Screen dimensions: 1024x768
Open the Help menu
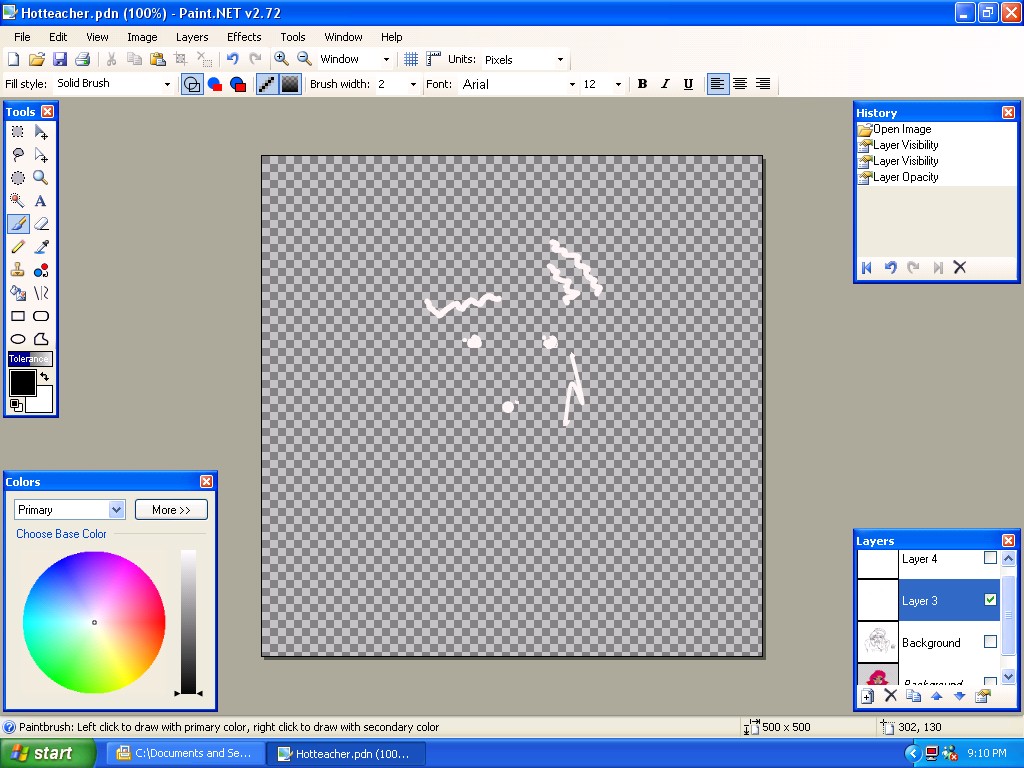coord(392,37)
